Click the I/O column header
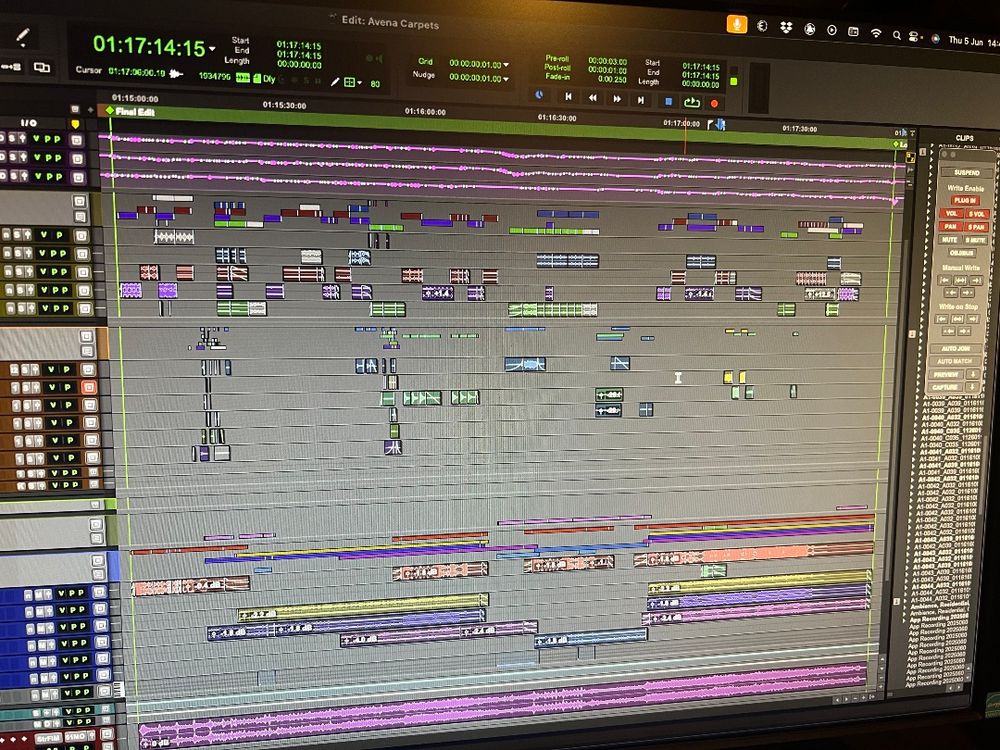 click(29, 122)
